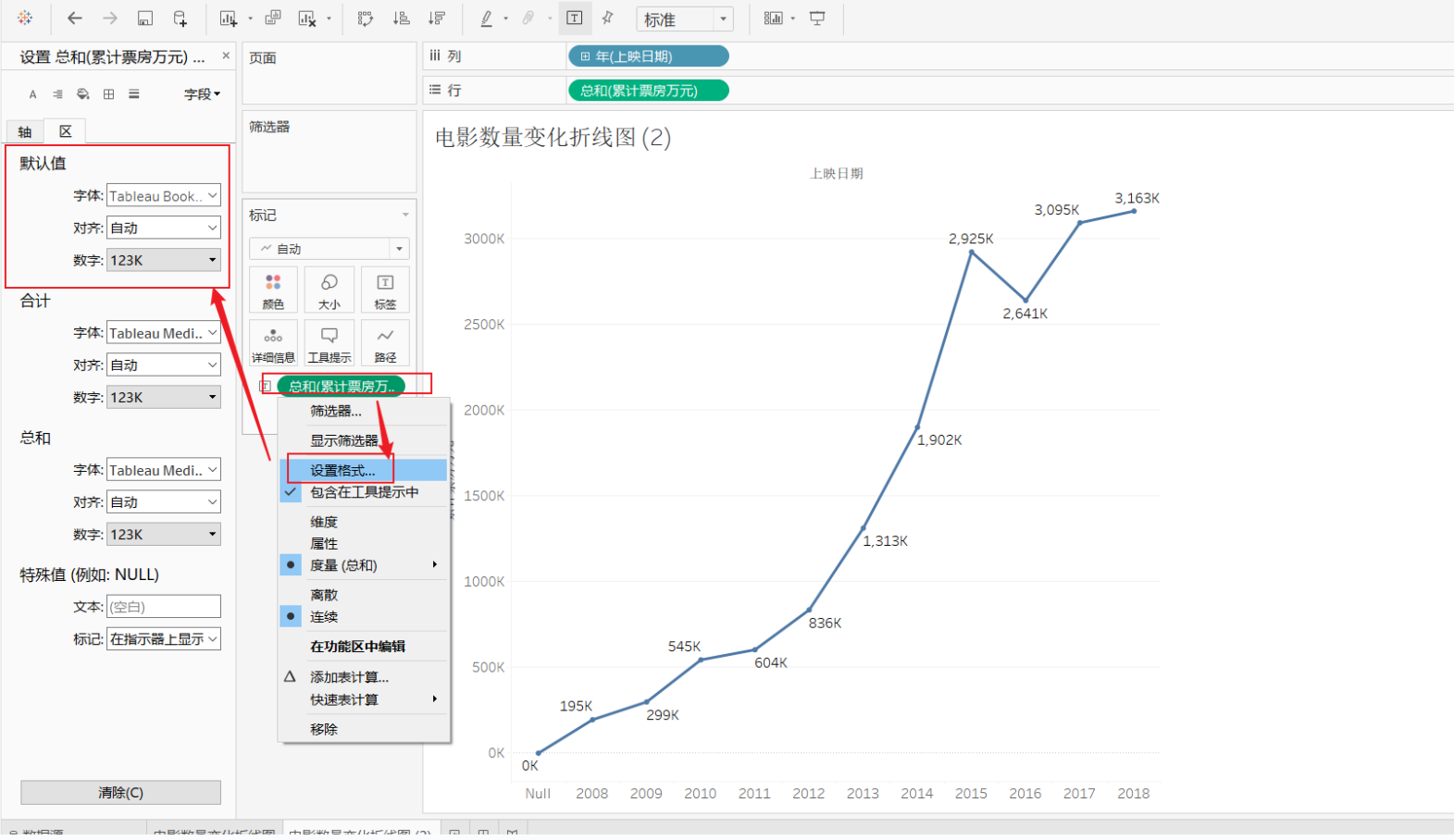The width and height of the screenshot is (1454, 840).
Task: Open the 字段 dropdown in format pane
Action: [x=202, y=94]
